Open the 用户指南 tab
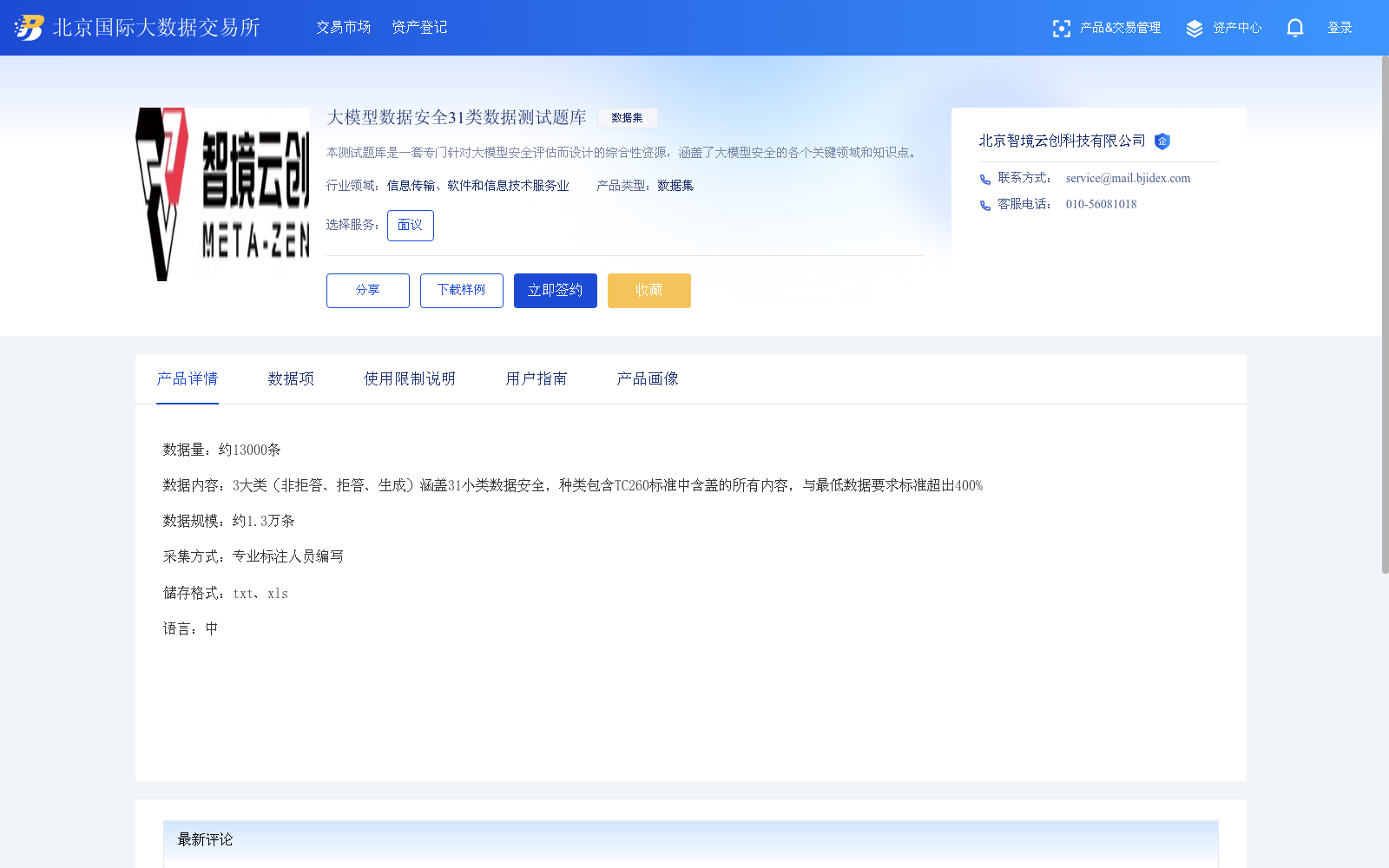The image size is (1389, 868). click(537, 379)
